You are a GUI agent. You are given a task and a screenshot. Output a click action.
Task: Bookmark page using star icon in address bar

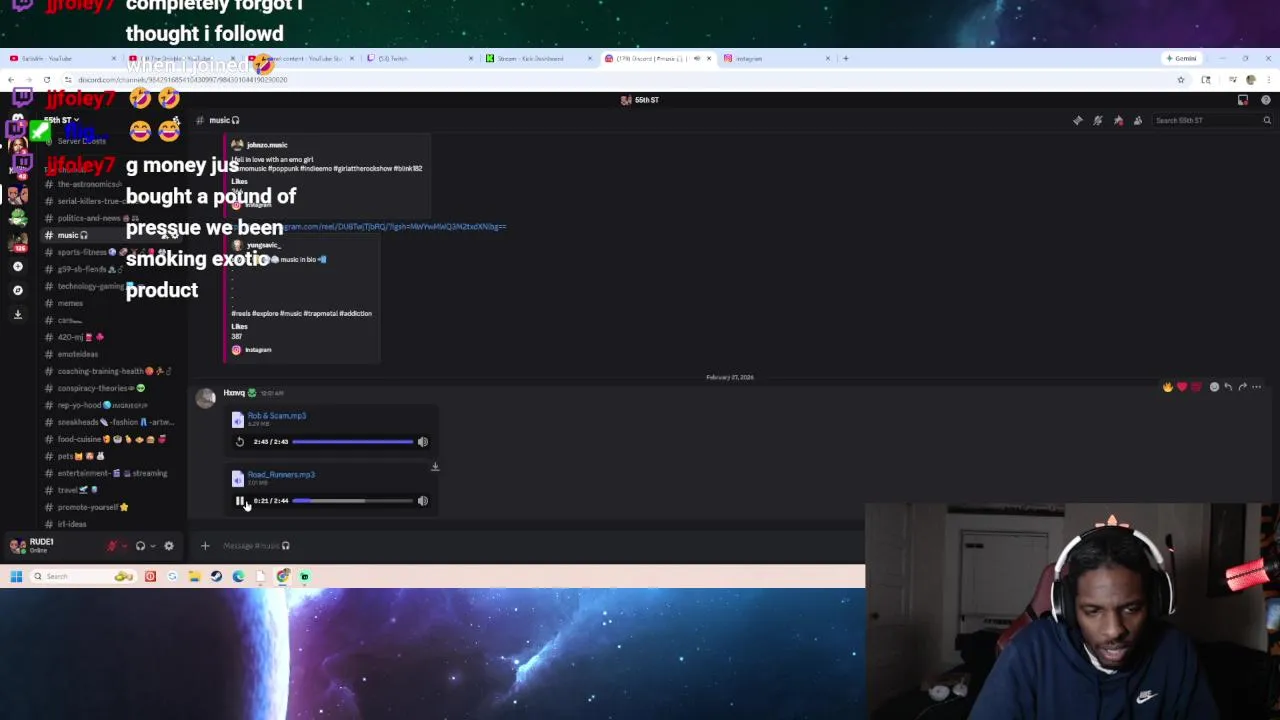[x=1181, y=80]
